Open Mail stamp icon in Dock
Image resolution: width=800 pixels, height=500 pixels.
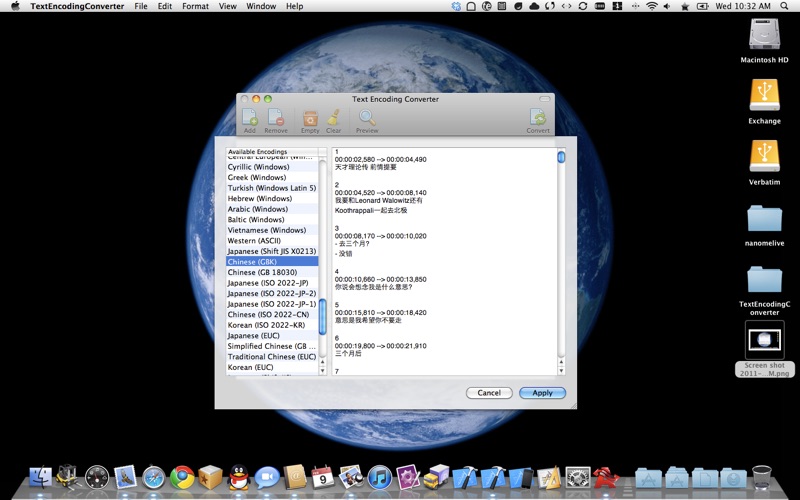coord(125,477)
